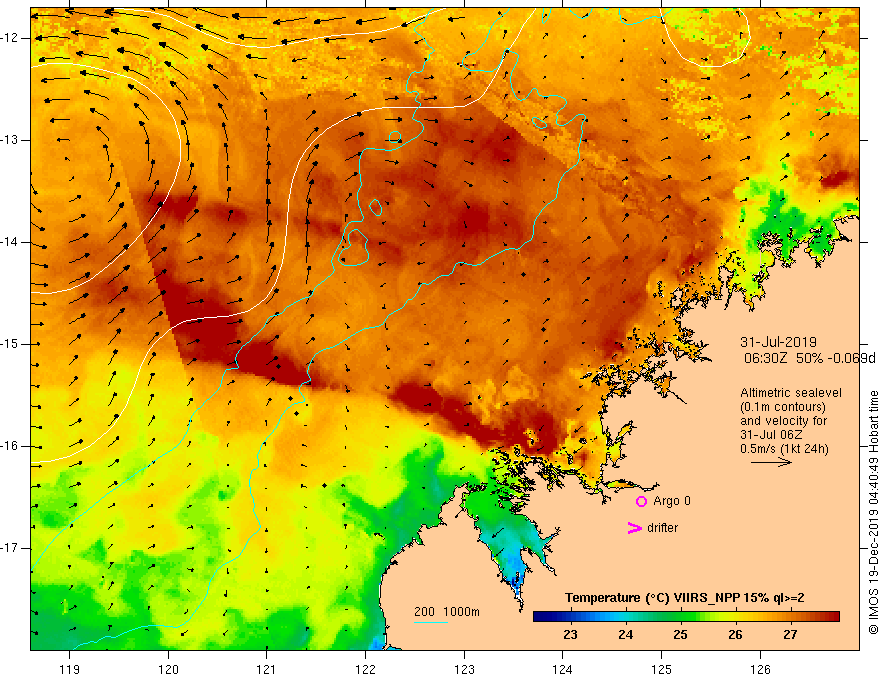Viewport: 880px width, 680px height.
Task: Click the temperature color bar near 27
Action: tap(791, 616)
